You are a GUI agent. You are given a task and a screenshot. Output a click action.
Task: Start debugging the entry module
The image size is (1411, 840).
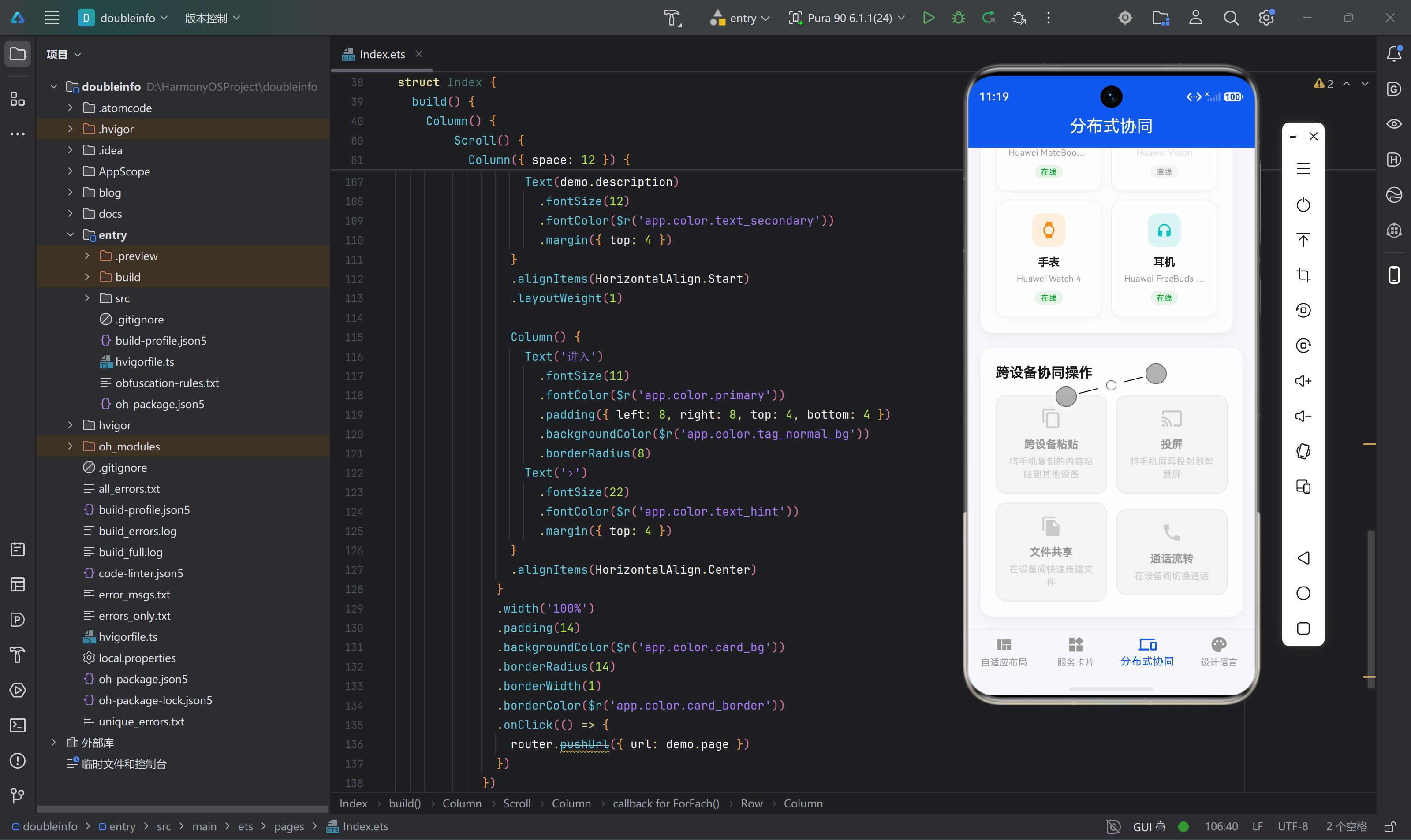click(x=959, y=18)
